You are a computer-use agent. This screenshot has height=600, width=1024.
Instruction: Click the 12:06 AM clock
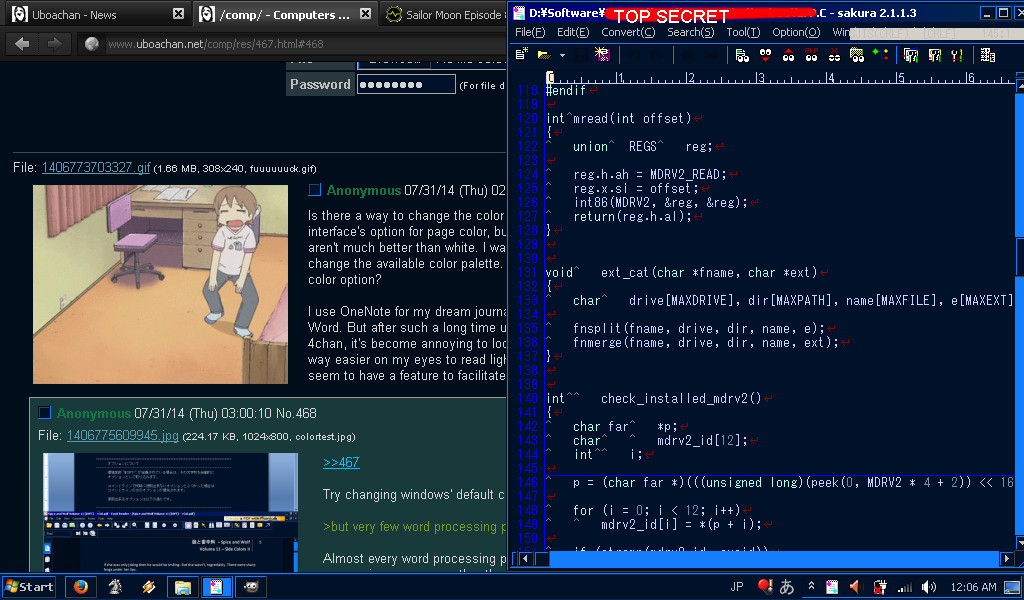coord(973,587)
